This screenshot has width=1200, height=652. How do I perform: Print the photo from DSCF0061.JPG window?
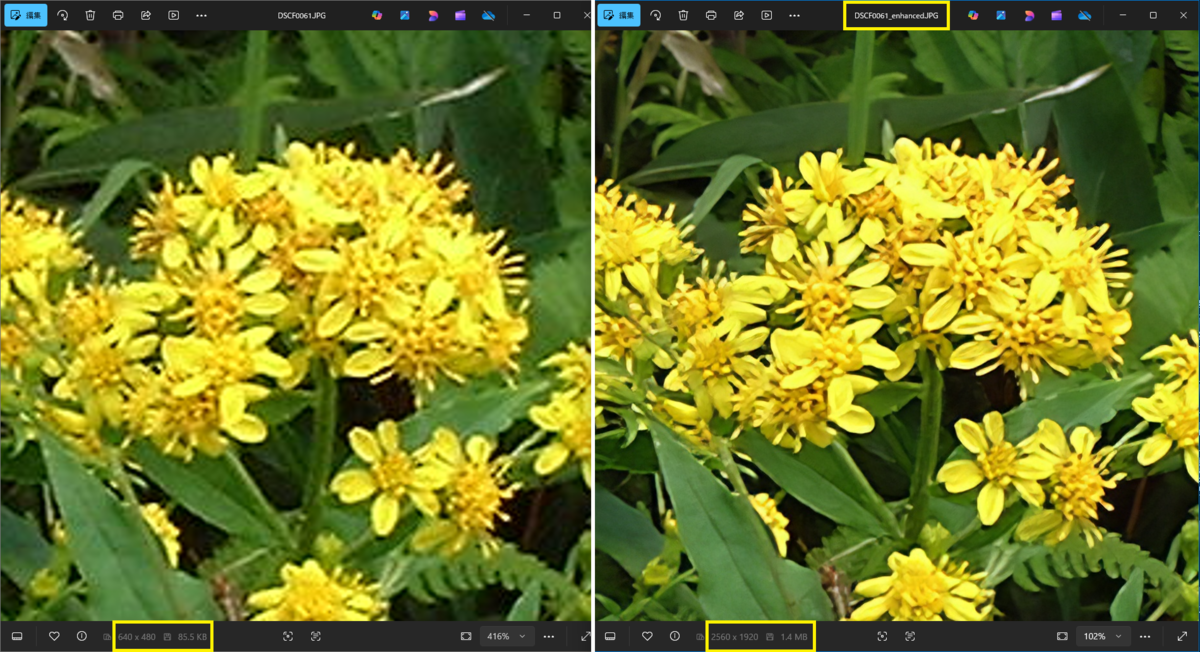(118, 15)
